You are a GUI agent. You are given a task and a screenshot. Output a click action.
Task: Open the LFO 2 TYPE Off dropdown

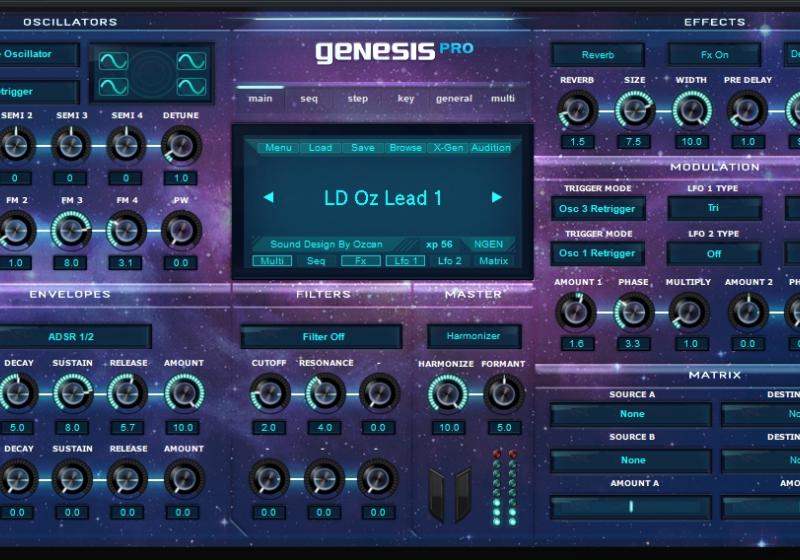[714, 253]
